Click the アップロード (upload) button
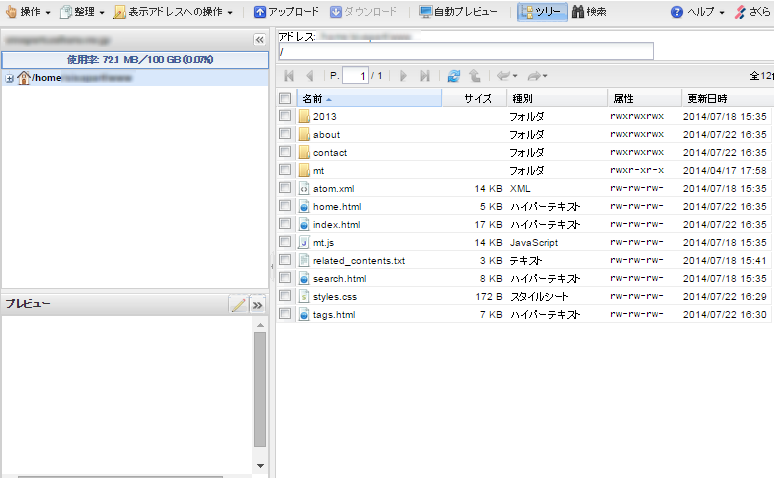Viewport: 774px width, 478px height. pos(286,12)
